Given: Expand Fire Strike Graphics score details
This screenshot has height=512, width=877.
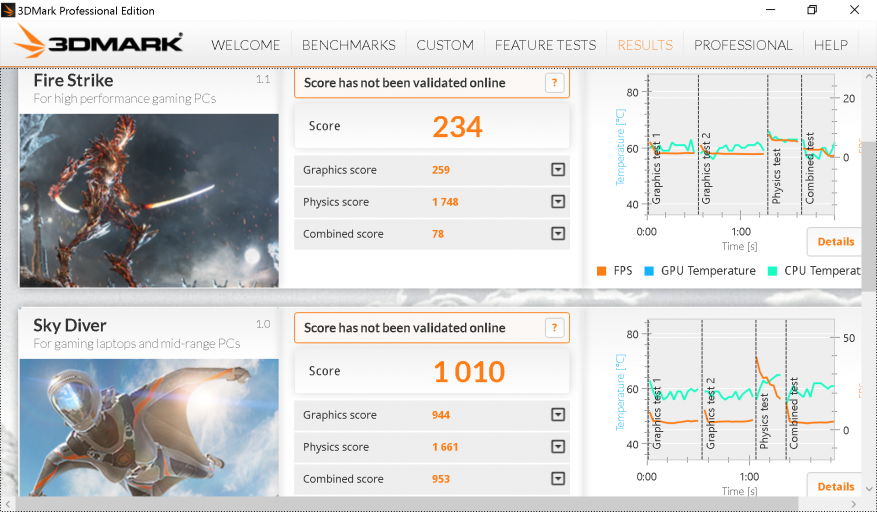Looking at the screenshot, I should coord(558,170).
